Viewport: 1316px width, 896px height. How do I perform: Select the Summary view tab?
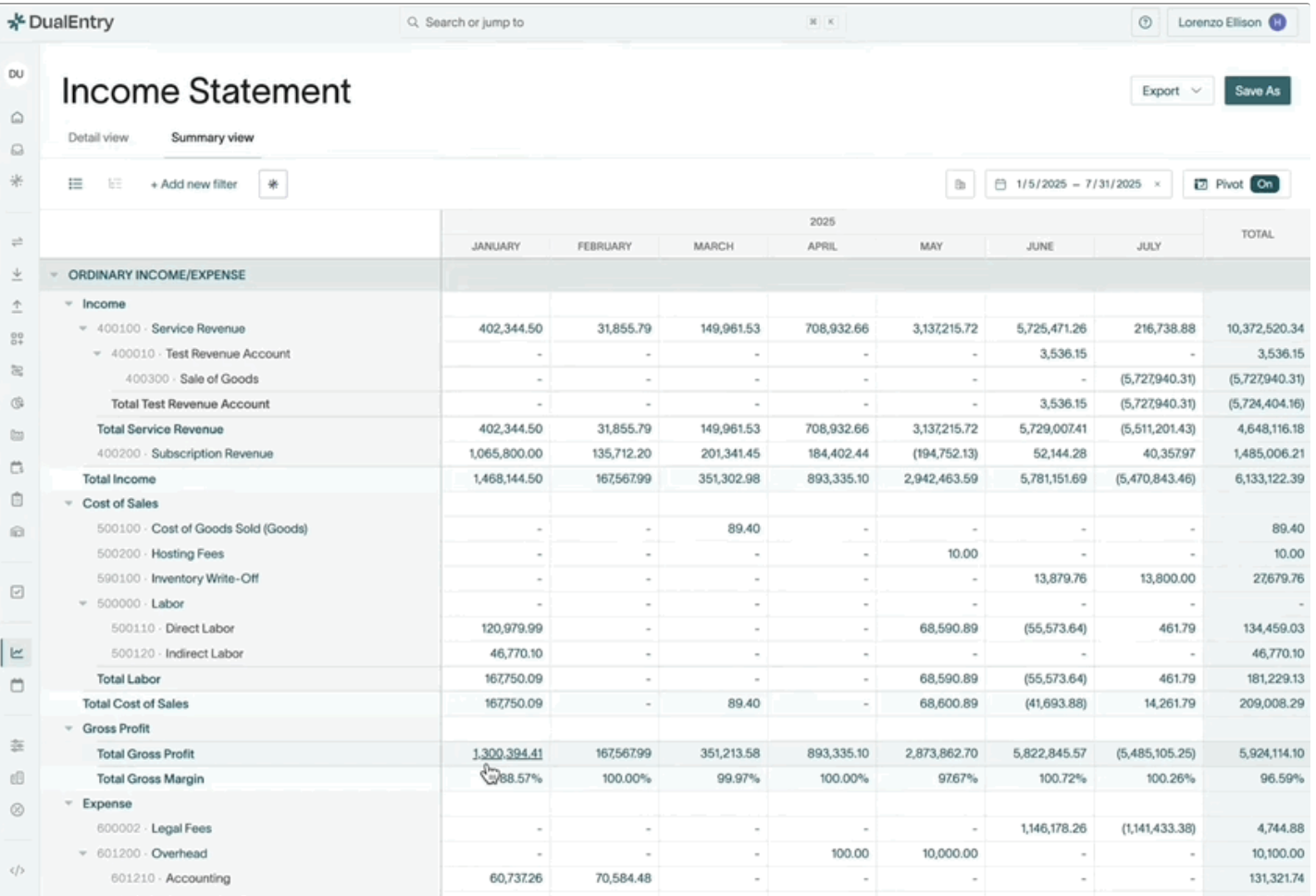[212, 138]
